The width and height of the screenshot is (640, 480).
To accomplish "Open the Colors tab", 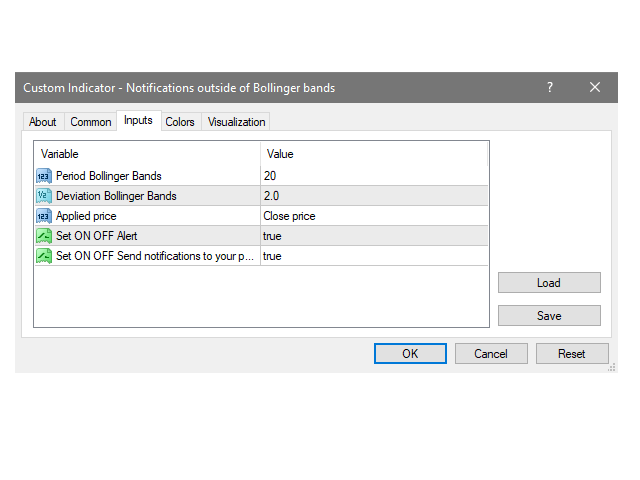I will [x=180, y=122].
